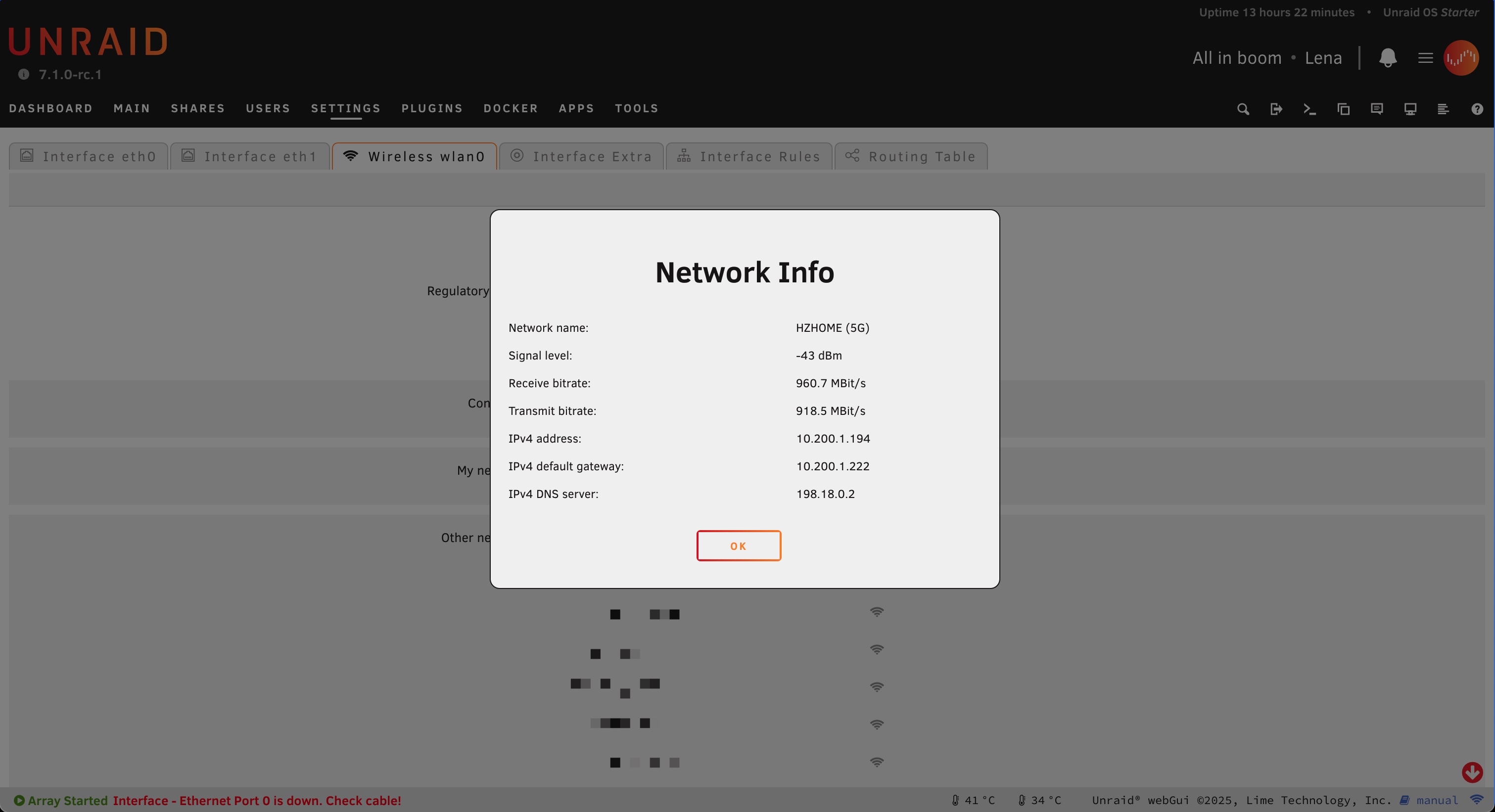
Task: Open the Routing Table tab
Action: (911, 157)
